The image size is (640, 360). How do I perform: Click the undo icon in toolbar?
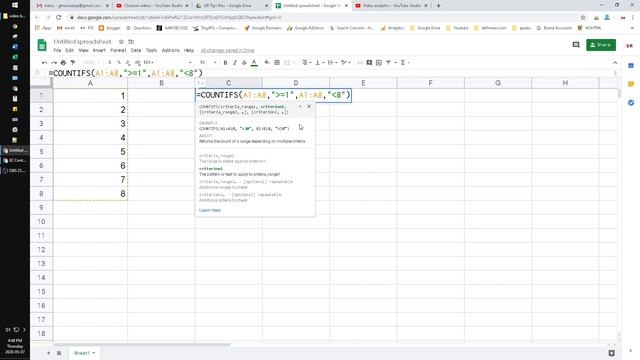click(44, 62)
